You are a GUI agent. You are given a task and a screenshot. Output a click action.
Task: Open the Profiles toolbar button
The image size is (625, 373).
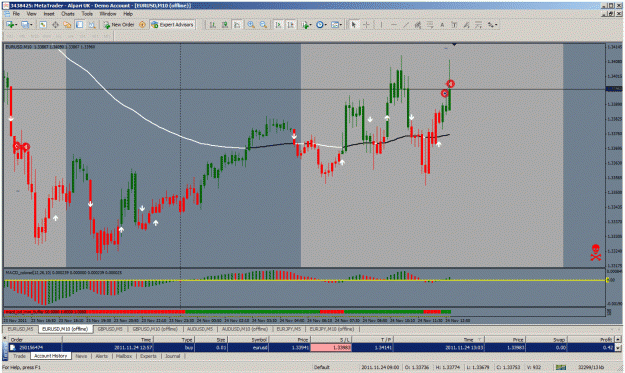(26, 25)
